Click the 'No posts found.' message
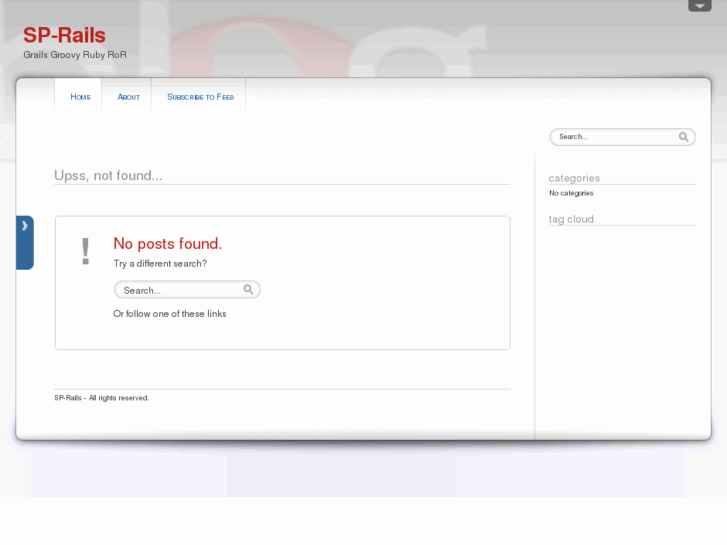The height and width of the screenshot is (545, 727). pyautogui.click(x=167, y=244)
